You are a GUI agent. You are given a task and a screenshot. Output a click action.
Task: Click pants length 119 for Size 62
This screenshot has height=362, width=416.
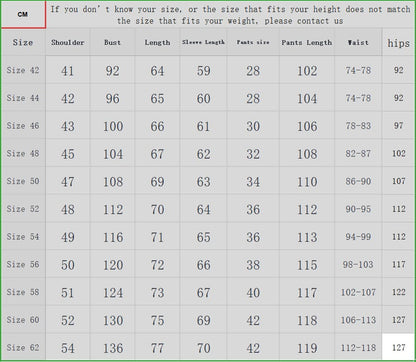pyautogui.click(x=307, y=348)
